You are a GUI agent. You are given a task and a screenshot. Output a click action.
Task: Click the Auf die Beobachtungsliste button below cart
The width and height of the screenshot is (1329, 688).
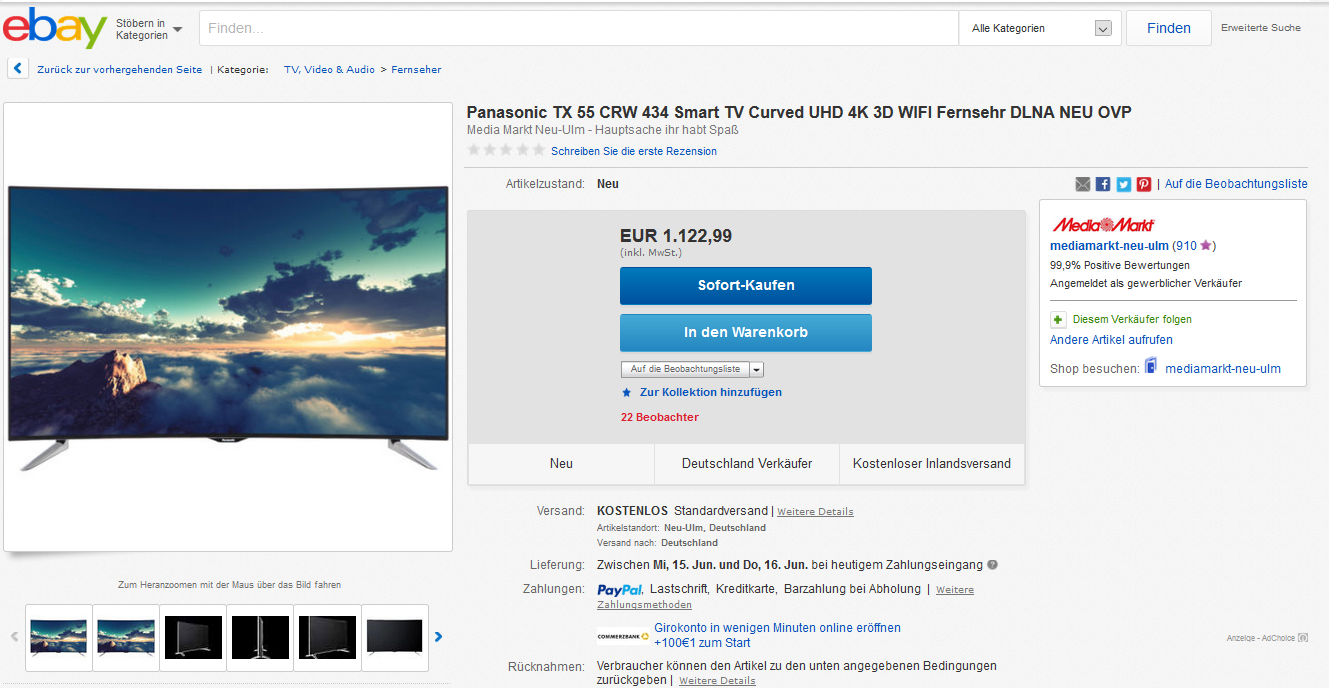tap(685, 369)
